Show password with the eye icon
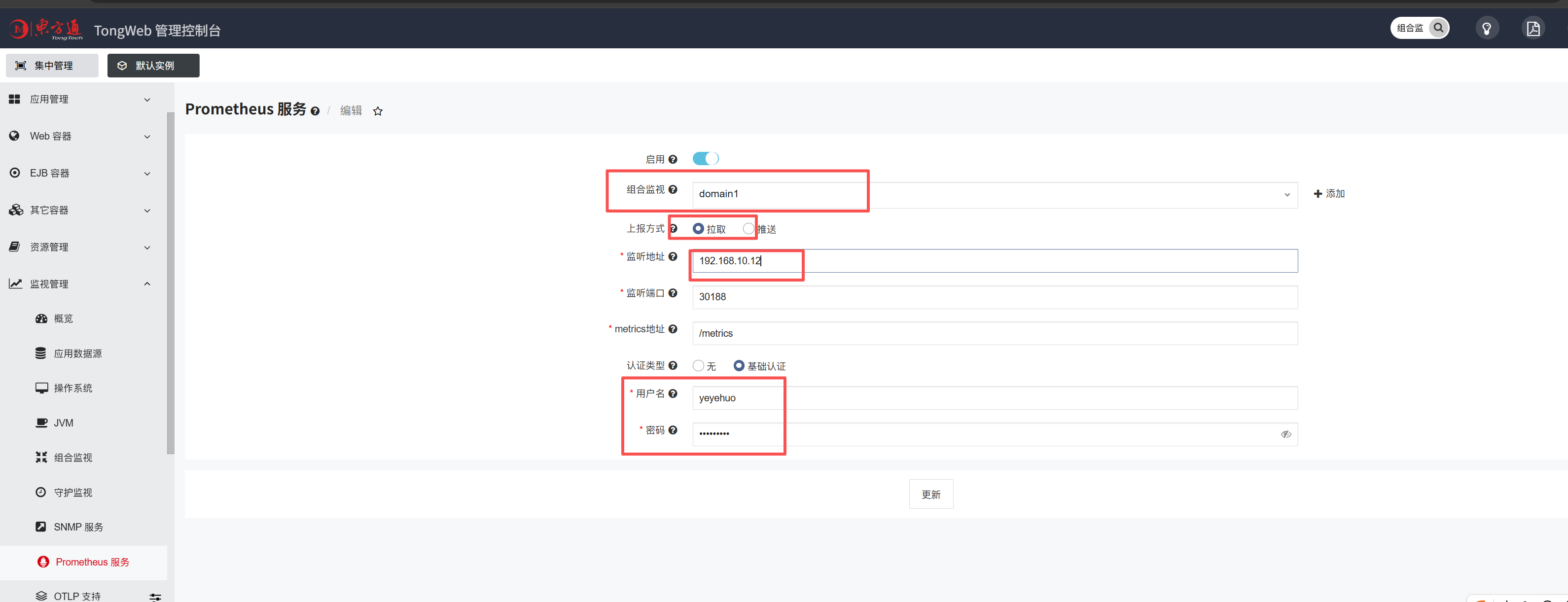This screenshot has height=602, width=1568. pos(1285,434)
